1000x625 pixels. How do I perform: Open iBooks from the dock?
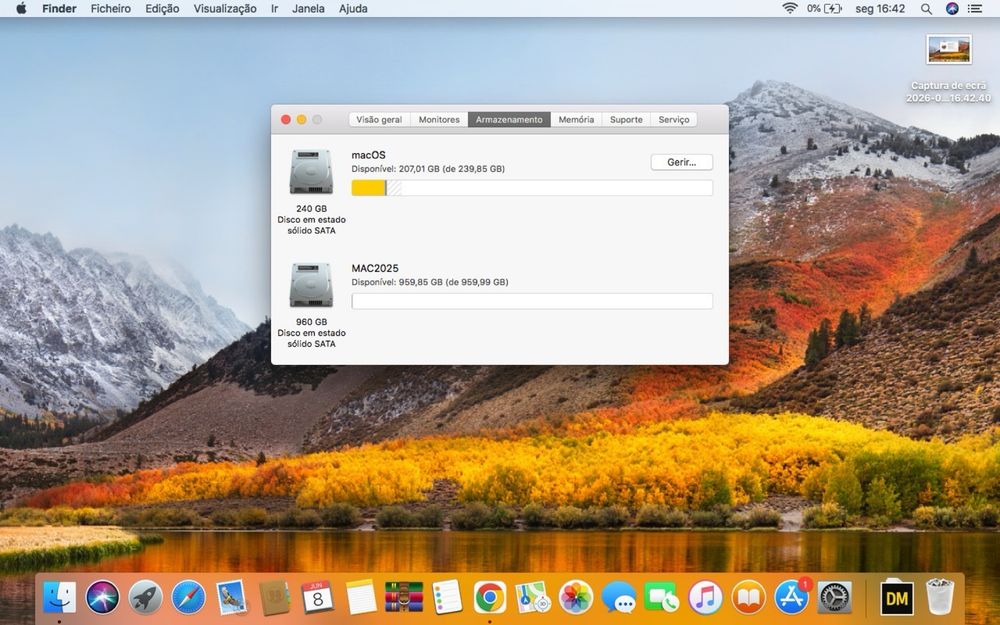(748, 598)
